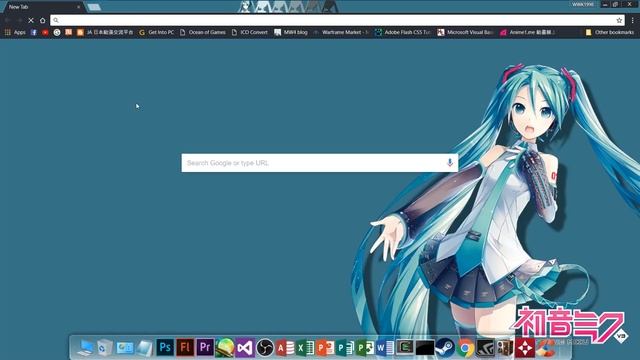Open the ICO Convert bookmark
640x360 pixels.
coord(250,32)
